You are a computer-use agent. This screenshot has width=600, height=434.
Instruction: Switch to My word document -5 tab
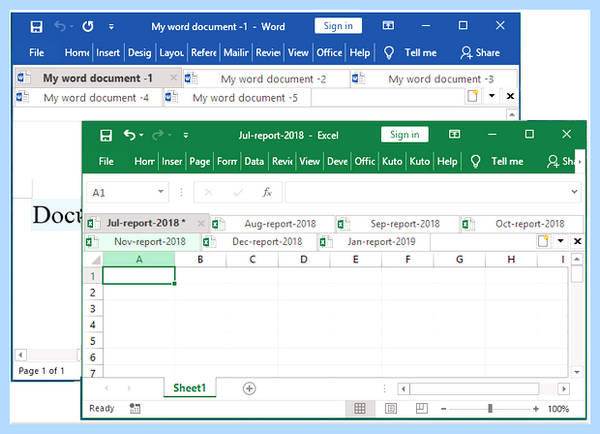pyautogui.click(x=237, y=98)
